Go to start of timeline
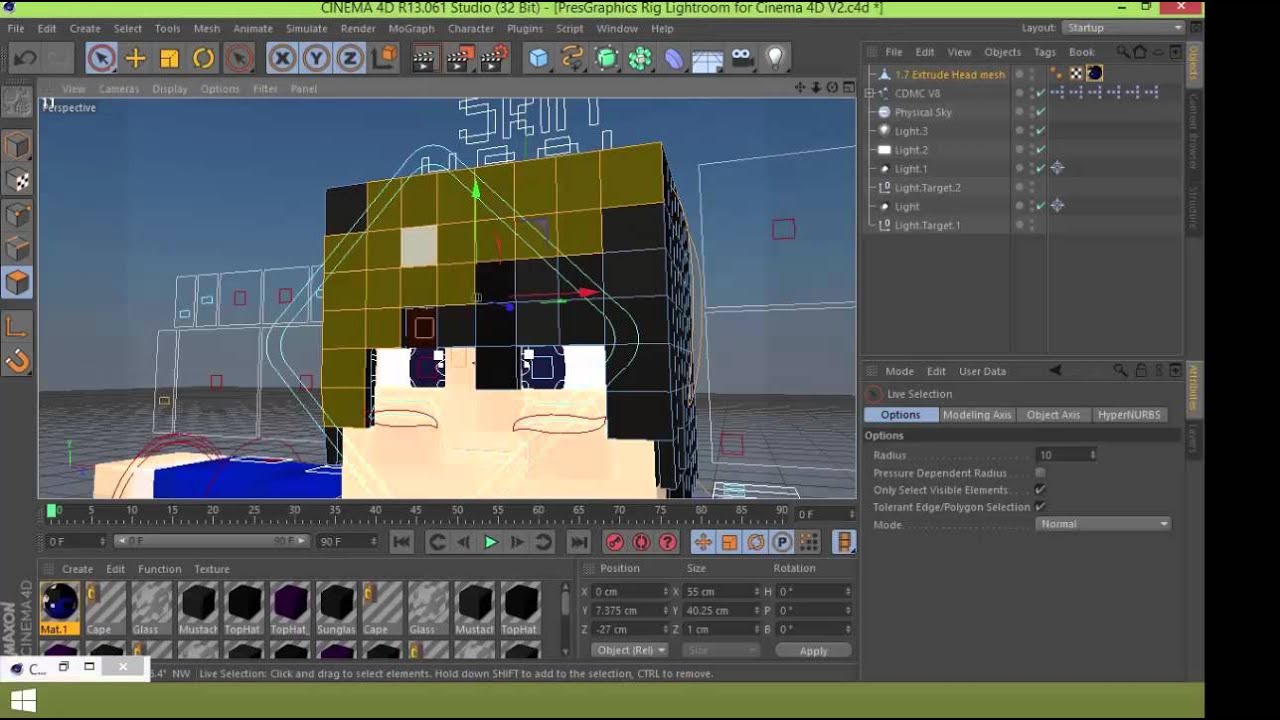Screen dimensions: 1280x720 [401, 542]
